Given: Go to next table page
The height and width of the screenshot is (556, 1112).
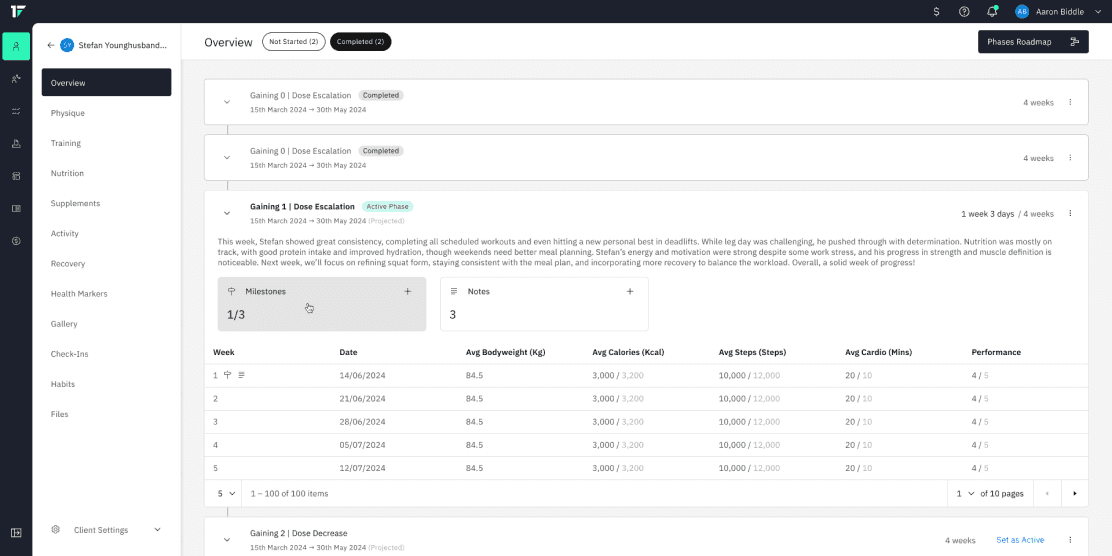Looking at the screenshot, I should point(1074,494).
